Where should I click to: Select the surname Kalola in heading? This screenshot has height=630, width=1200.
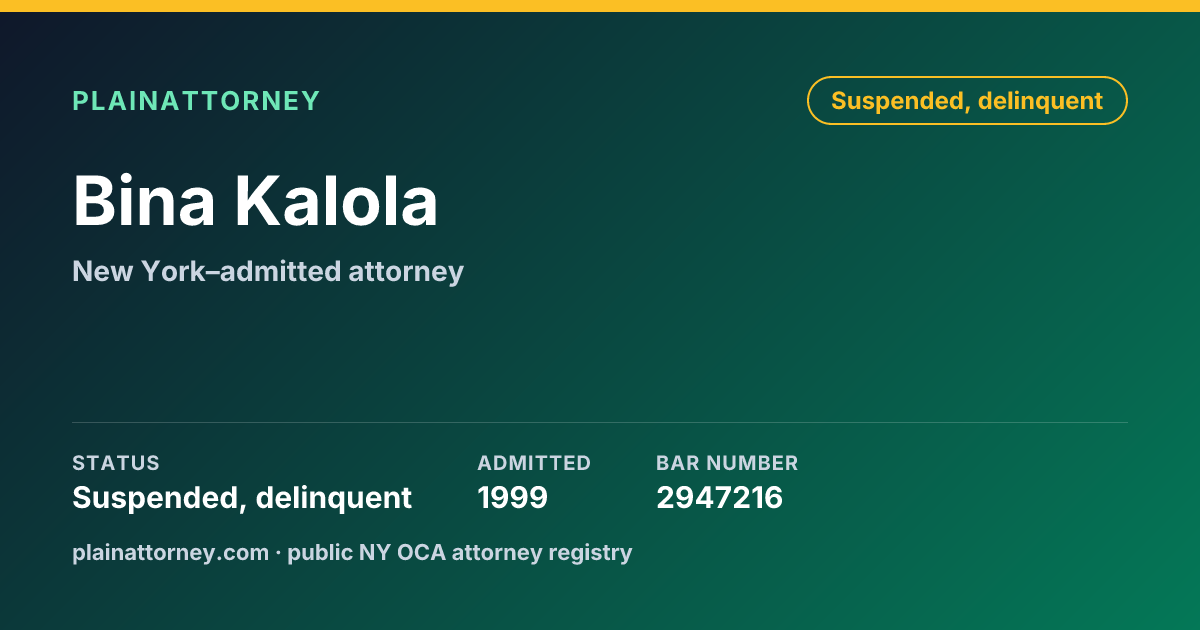click(337, 201)
